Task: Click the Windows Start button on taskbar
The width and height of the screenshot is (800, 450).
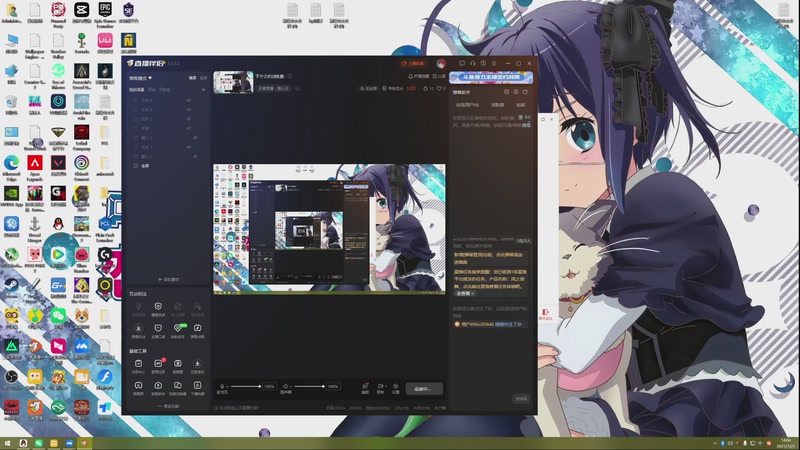Action: click(7, 443)
